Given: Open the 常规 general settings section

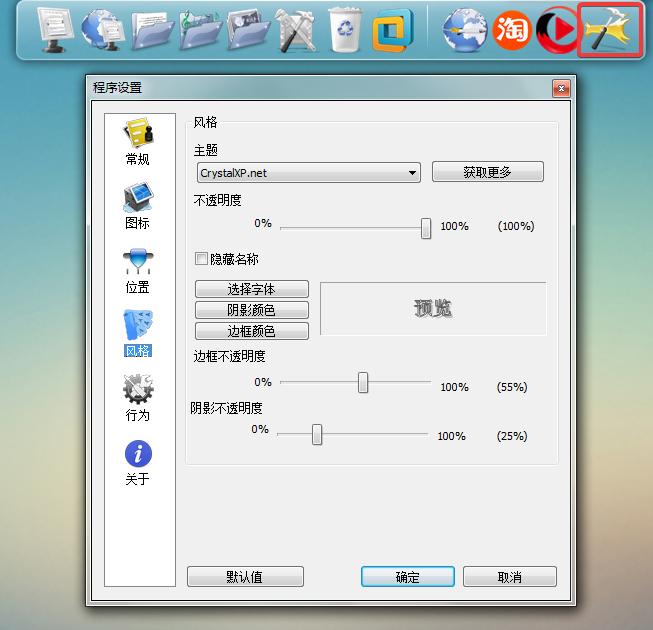Looking at the screenshot, I should (138, 142).
